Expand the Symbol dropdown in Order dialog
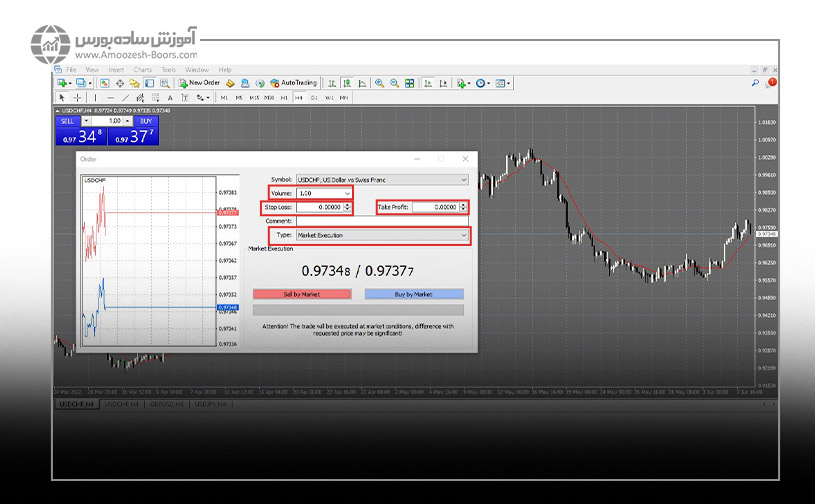 coord(463,179)
